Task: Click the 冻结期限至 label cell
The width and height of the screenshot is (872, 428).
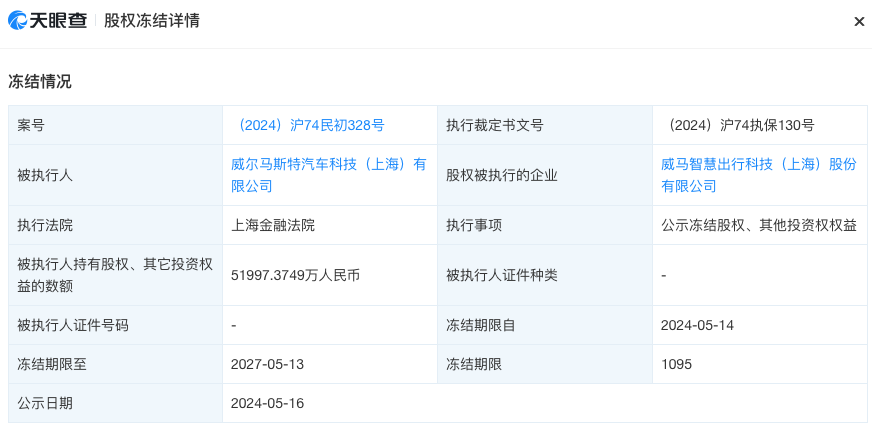Action: coord(116,364)
